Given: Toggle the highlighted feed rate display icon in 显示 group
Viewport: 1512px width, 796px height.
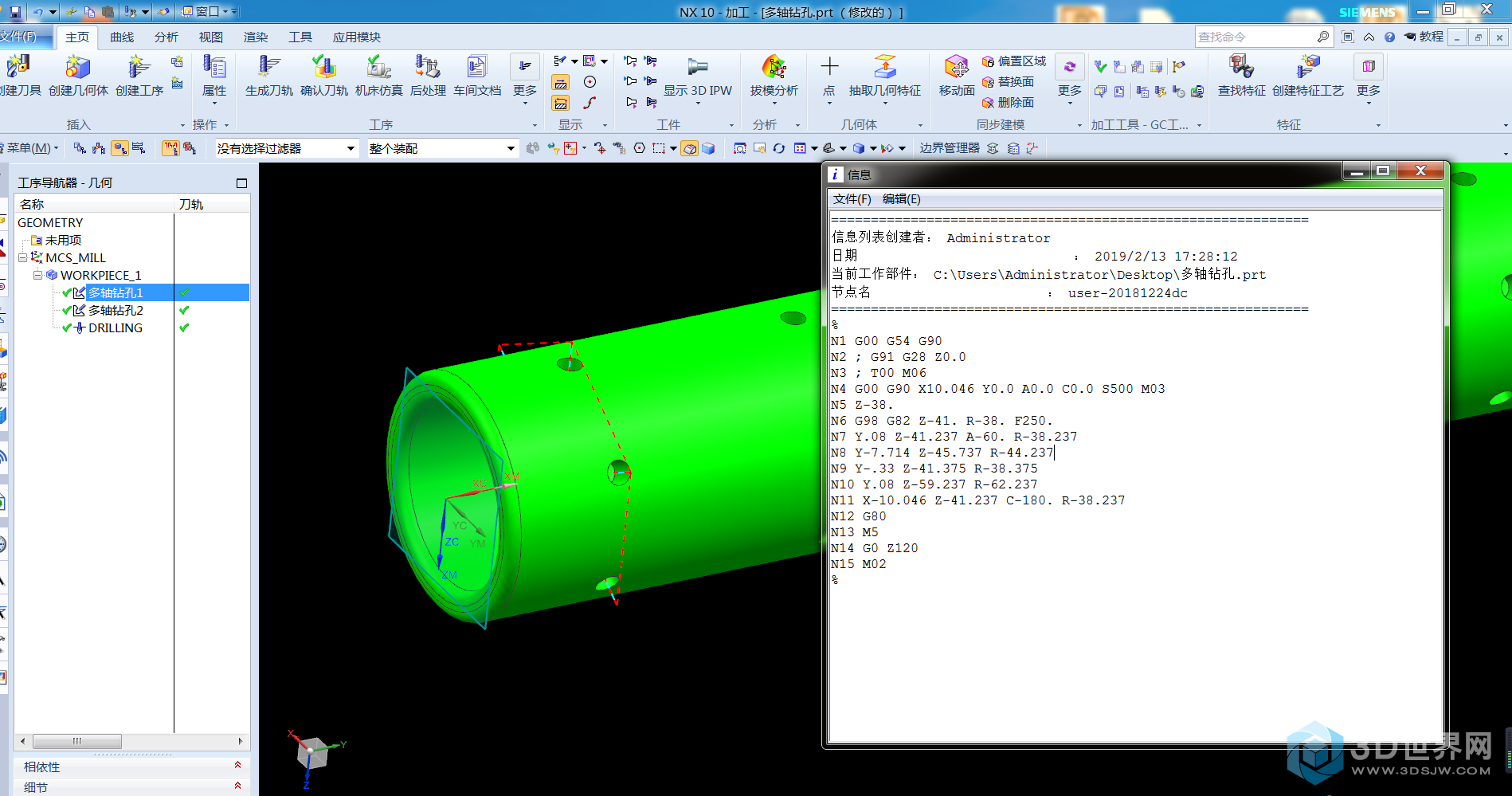Looking at the screenshot, I should [x=561, y=83].
